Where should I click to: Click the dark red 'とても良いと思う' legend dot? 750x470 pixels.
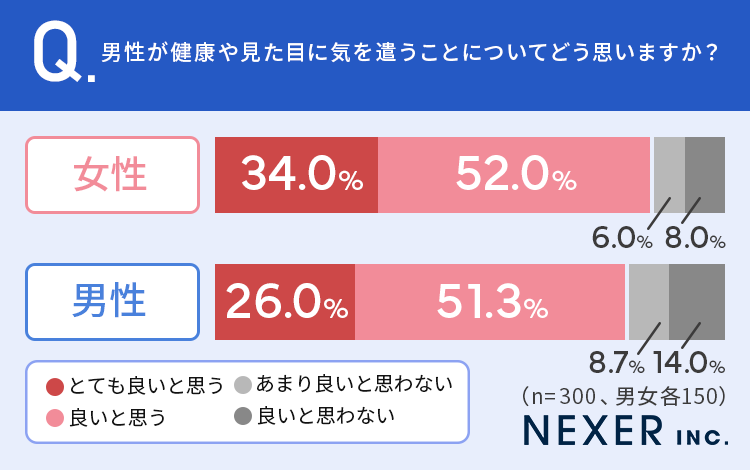(x=55, y=387)
